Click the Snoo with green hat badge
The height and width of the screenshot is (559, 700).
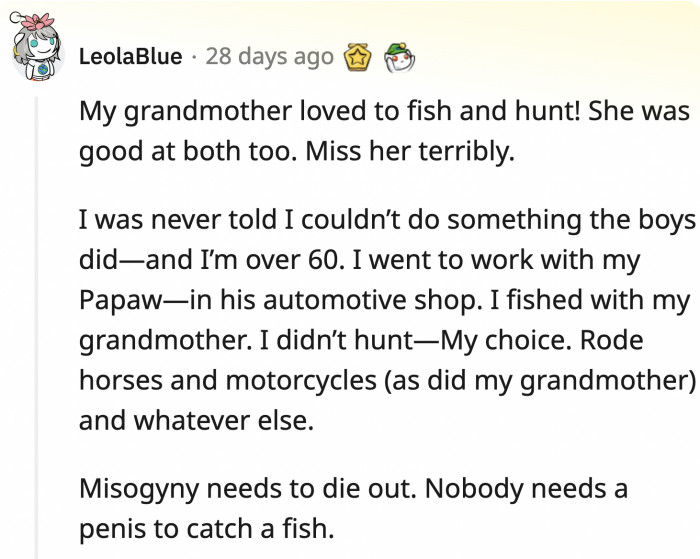401,57
